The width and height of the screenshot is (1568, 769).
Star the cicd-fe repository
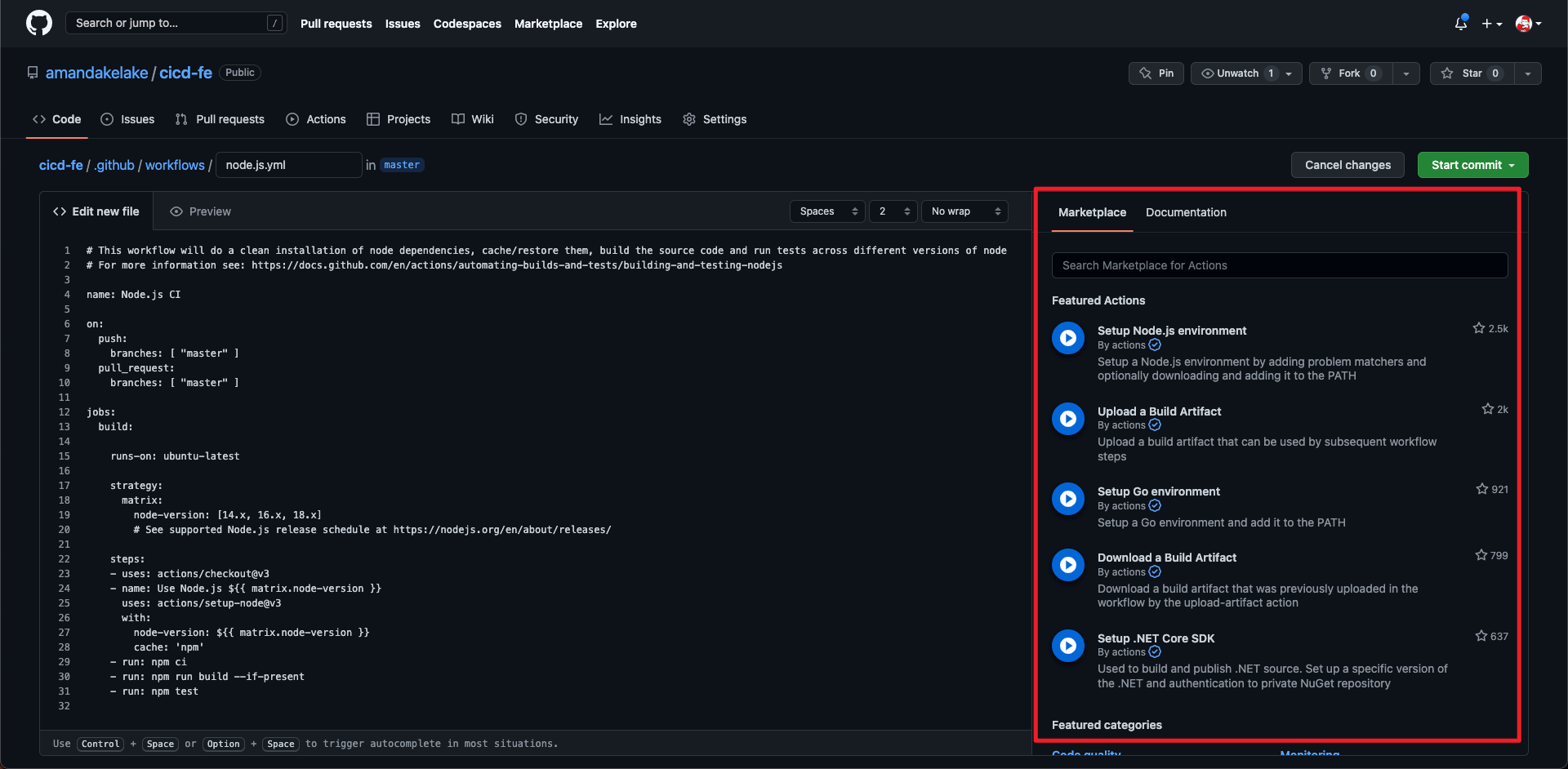(x=1472, y=73)
